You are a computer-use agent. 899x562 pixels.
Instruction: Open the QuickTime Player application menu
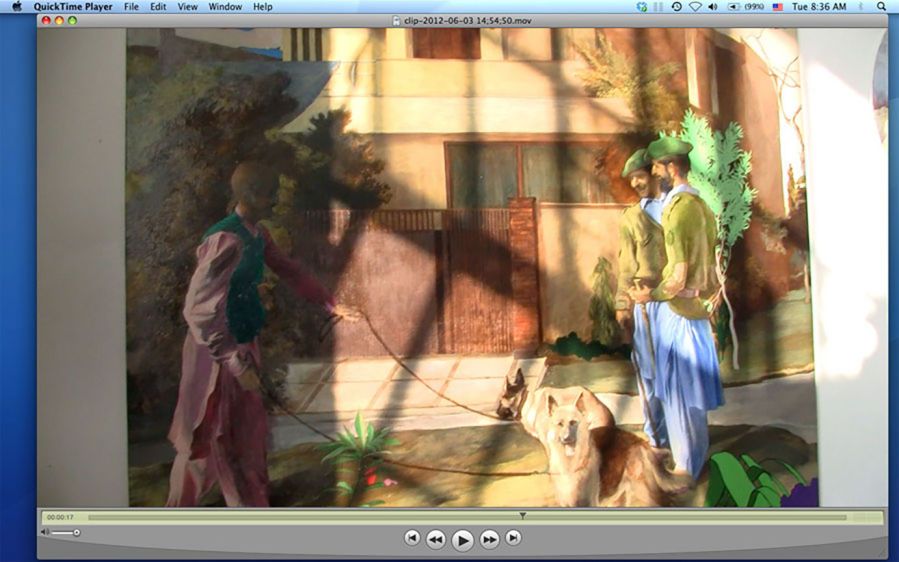[73, 7]
